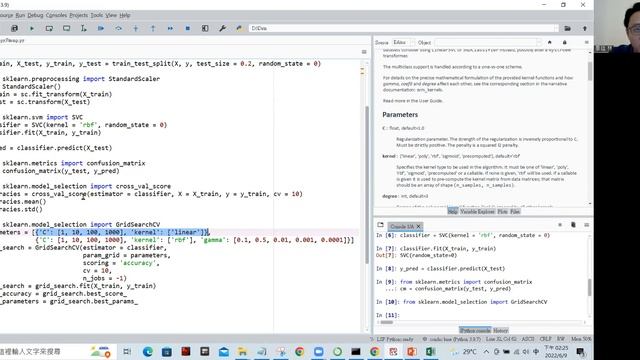This screenshot has width=640, height=360.
Task: Step into the function in the debugger
Action: [x=136, y=28]
